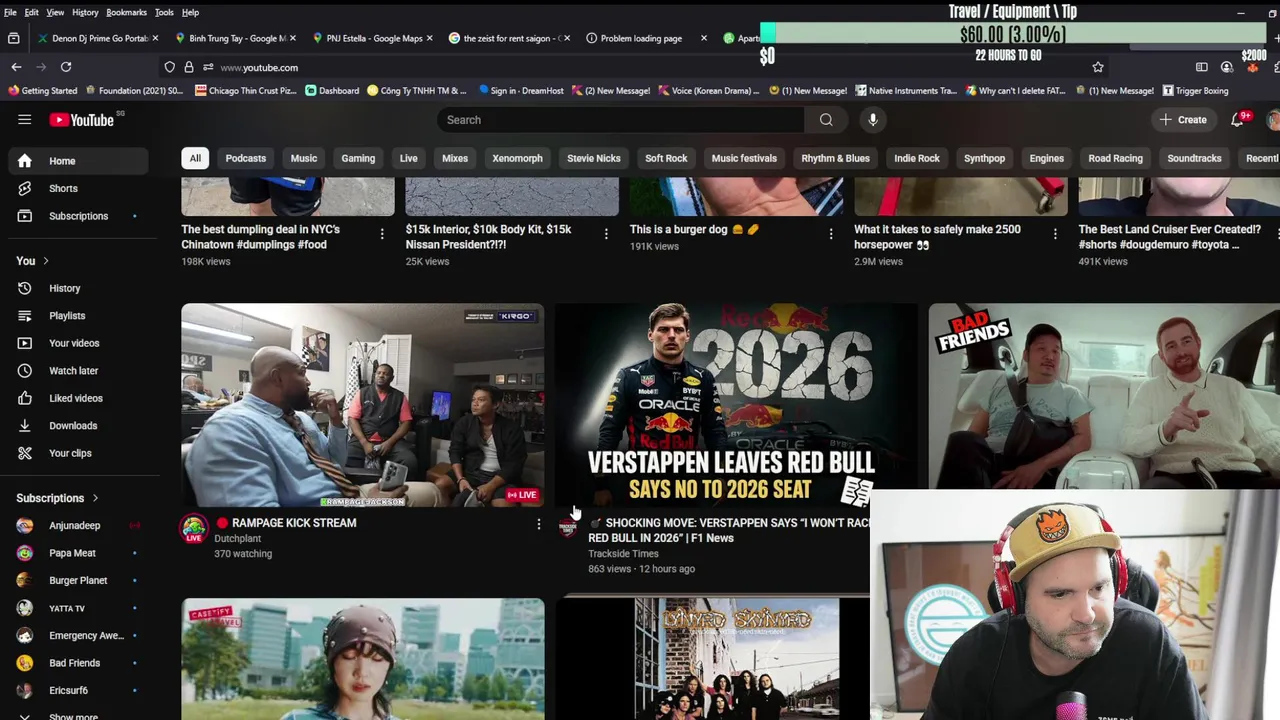Open options for Nissan President short
Viewport: 1280px width, 720px height.
[x=605, y=234]
